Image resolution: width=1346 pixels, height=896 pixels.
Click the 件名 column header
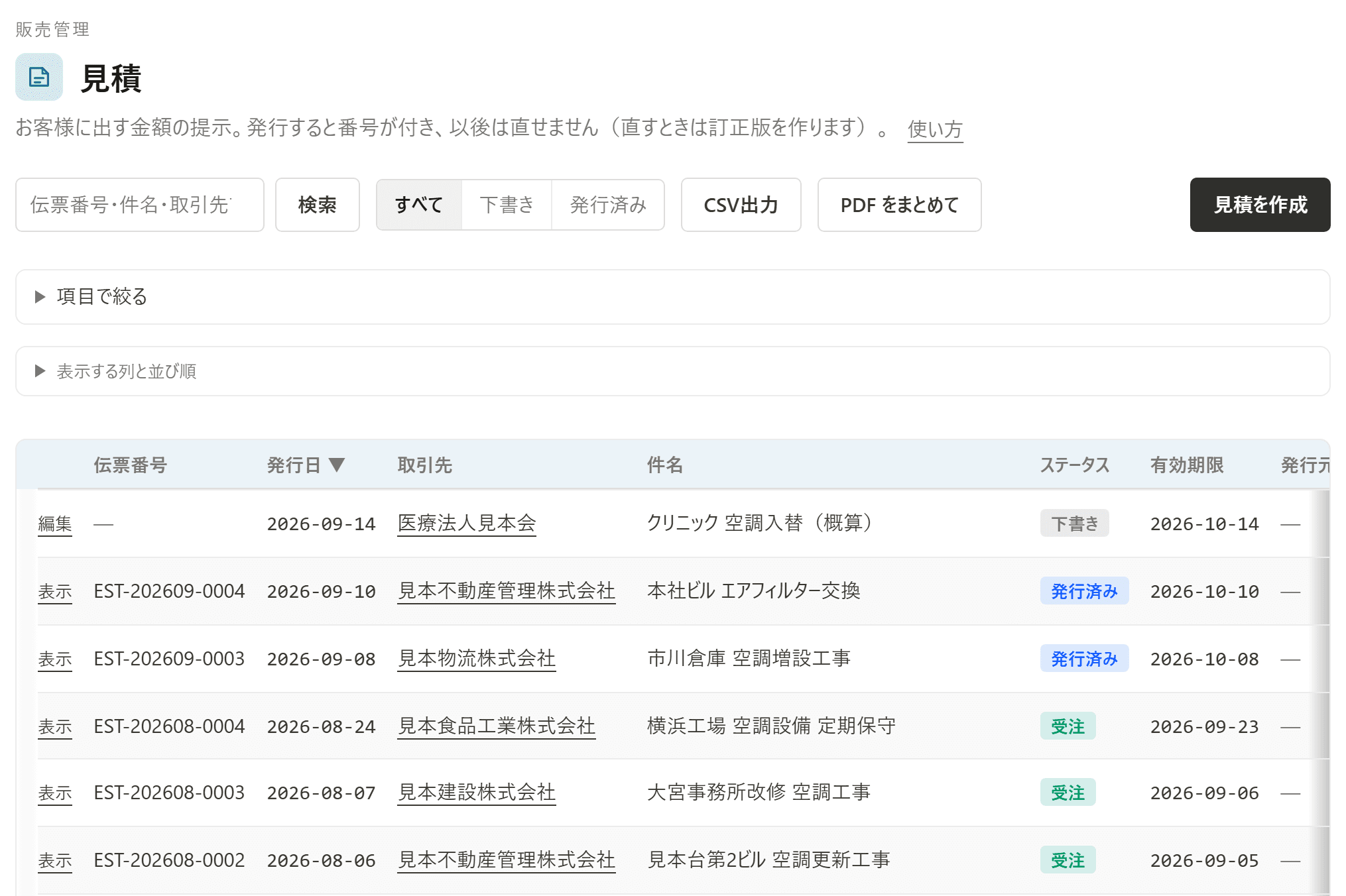coord(665,465)
